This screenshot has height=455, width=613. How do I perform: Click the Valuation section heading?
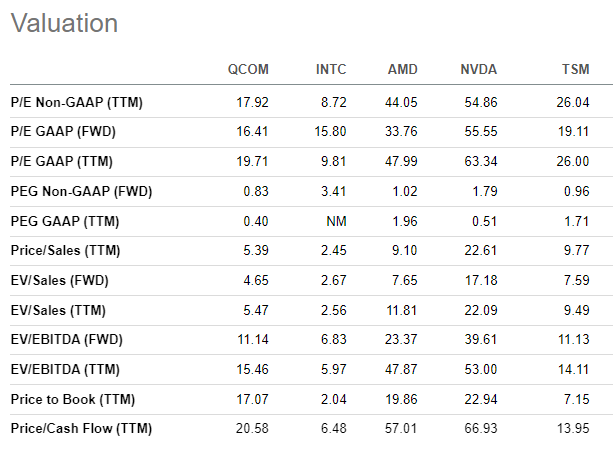[x=65, y=23]
